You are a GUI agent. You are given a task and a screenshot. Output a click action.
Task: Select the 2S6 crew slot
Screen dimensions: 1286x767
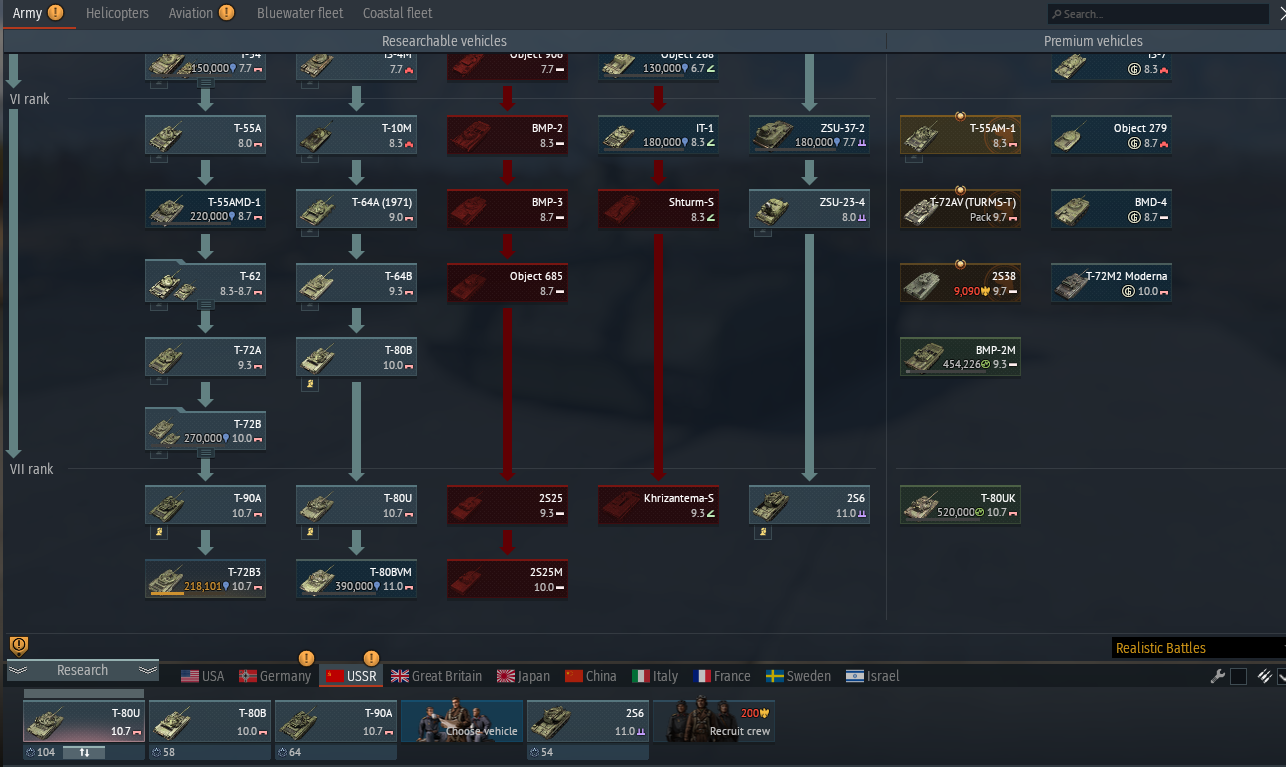pos(588,720)
